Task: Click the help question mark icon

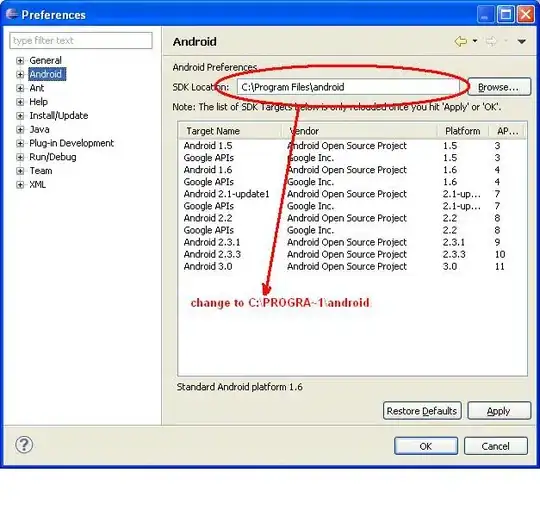Action: click(24, 445)
